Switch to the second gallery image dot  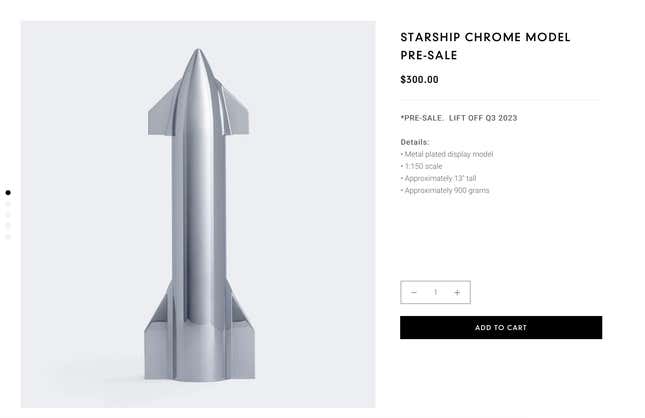coord(8,204)
